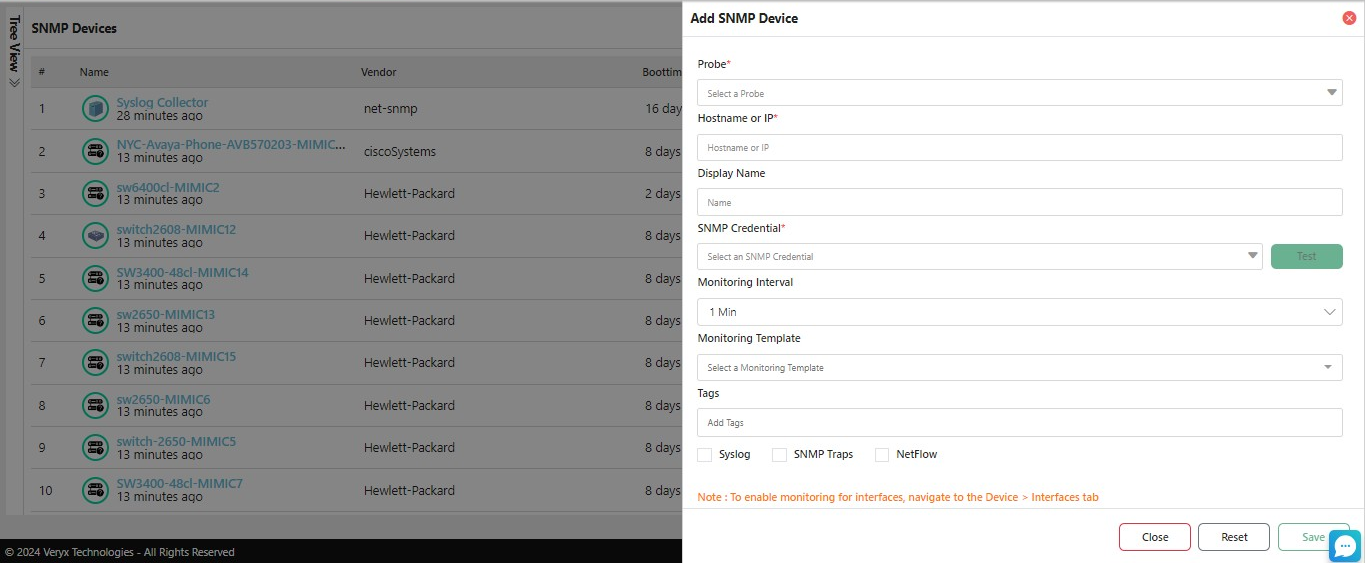Click the Test credential button
The image size is (1365, 563).
click(1306, 256)
